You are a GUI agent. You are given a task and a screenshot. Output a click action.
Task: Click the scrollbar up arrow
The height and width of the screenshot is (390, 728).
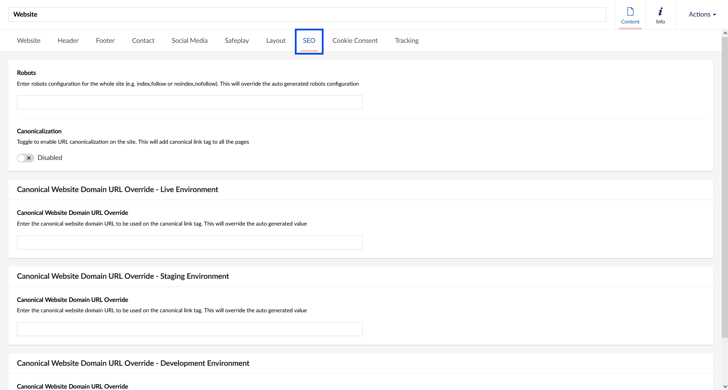pos(725,33)
